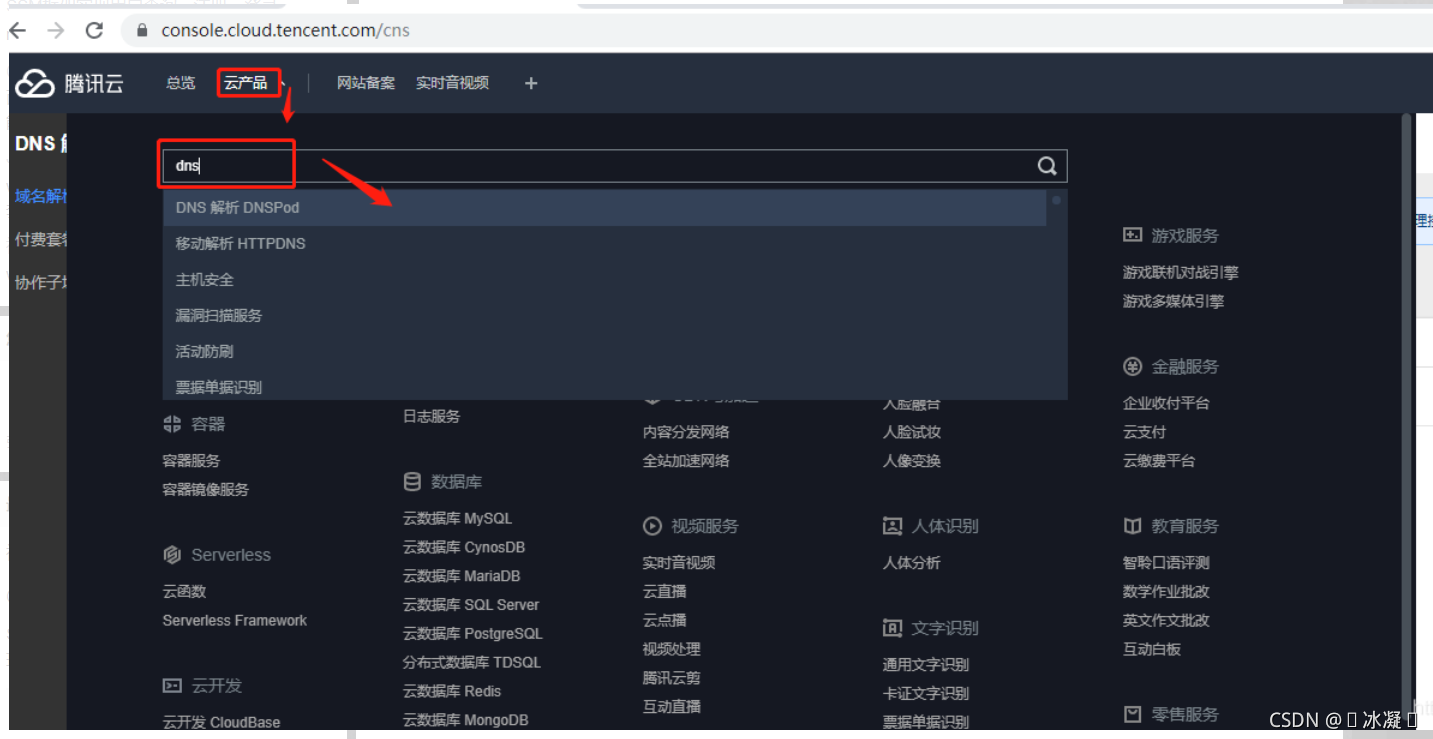The height and width of the screenshot is (739, 1433).
Task: Open 云点播 link
Action: pyautogui.click(x=664, y=621)
